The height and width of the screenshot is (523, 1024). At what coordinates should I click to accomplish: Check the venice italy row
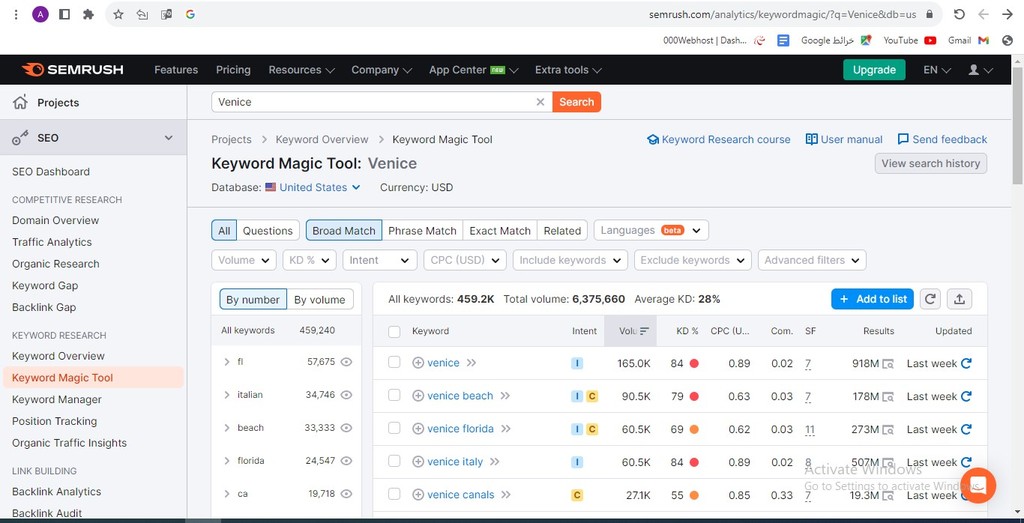click(x=394, y=461)
